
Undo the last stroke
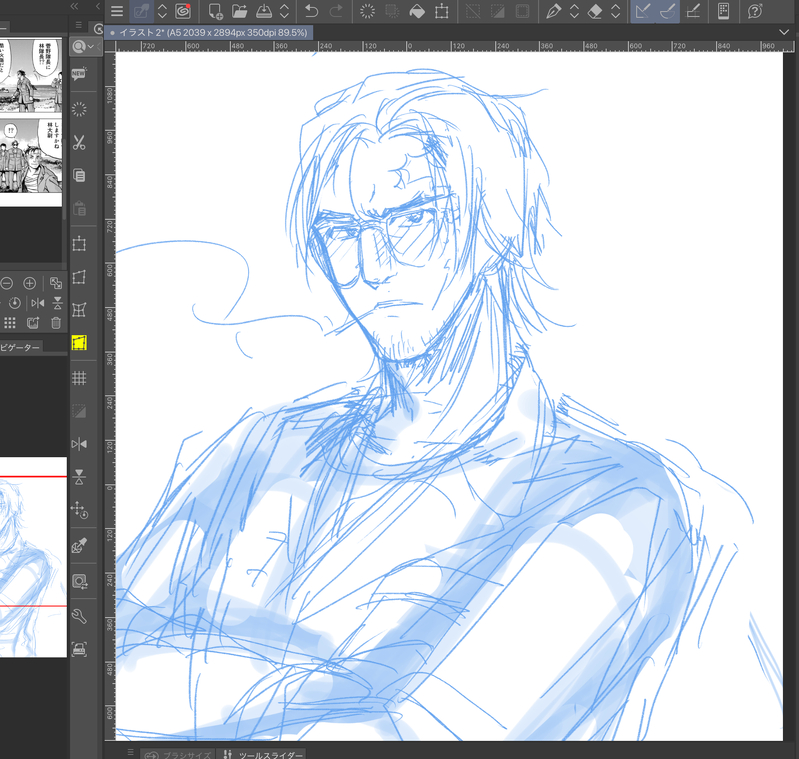[x=311, y=11]
